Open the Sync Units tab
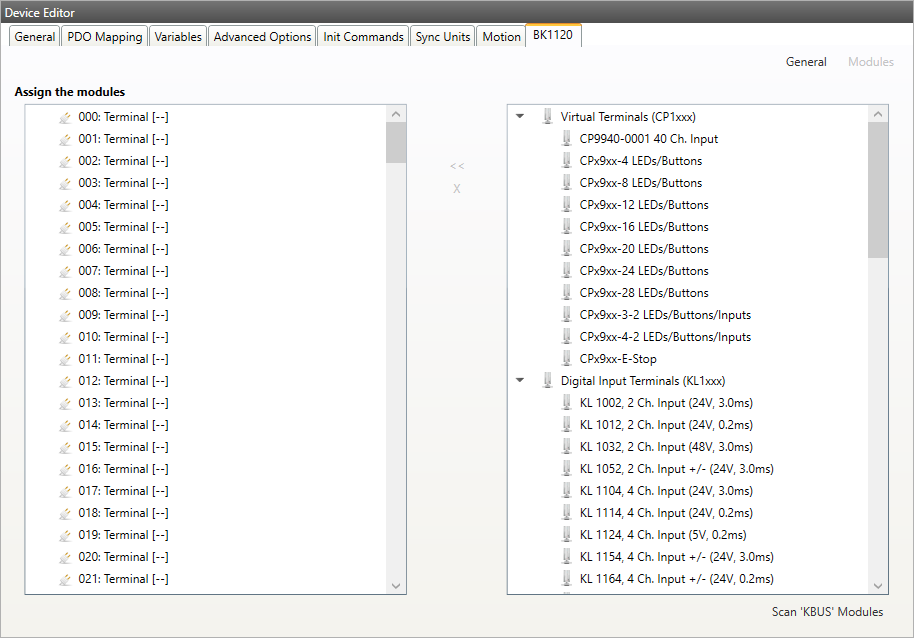The width and height of the screenshot is (914, 638). 442,37
